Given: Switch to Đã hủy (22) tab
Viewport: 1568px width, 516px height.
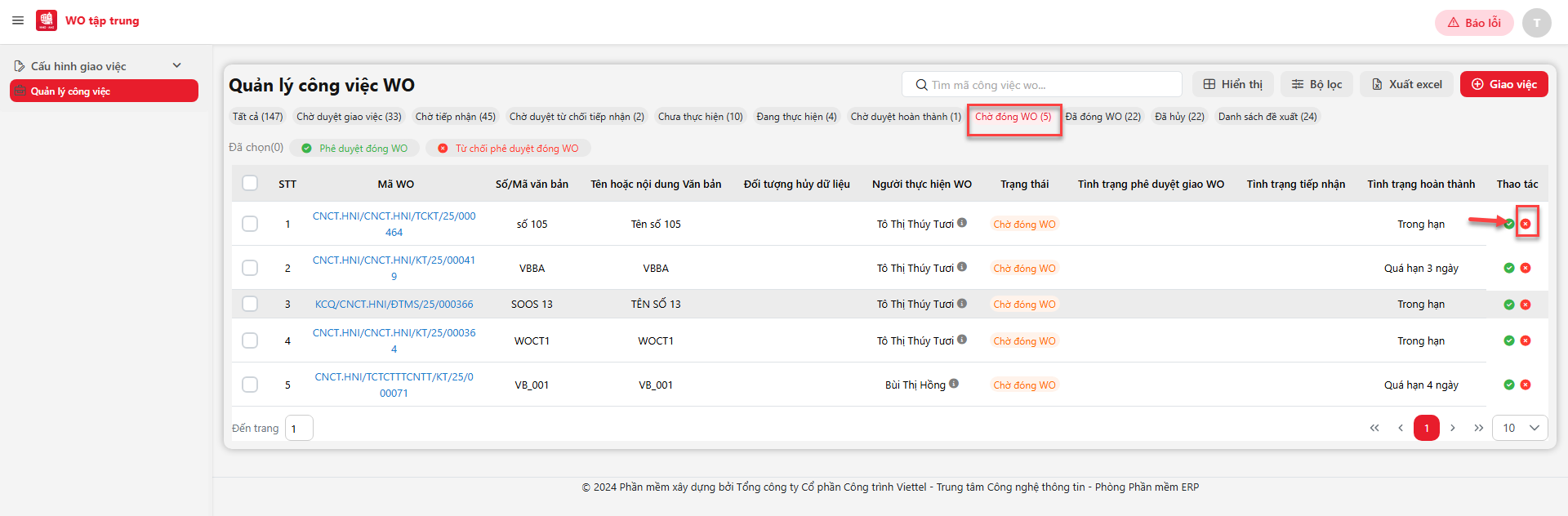Looking at the screenshot, I should tap(1179, 117).
